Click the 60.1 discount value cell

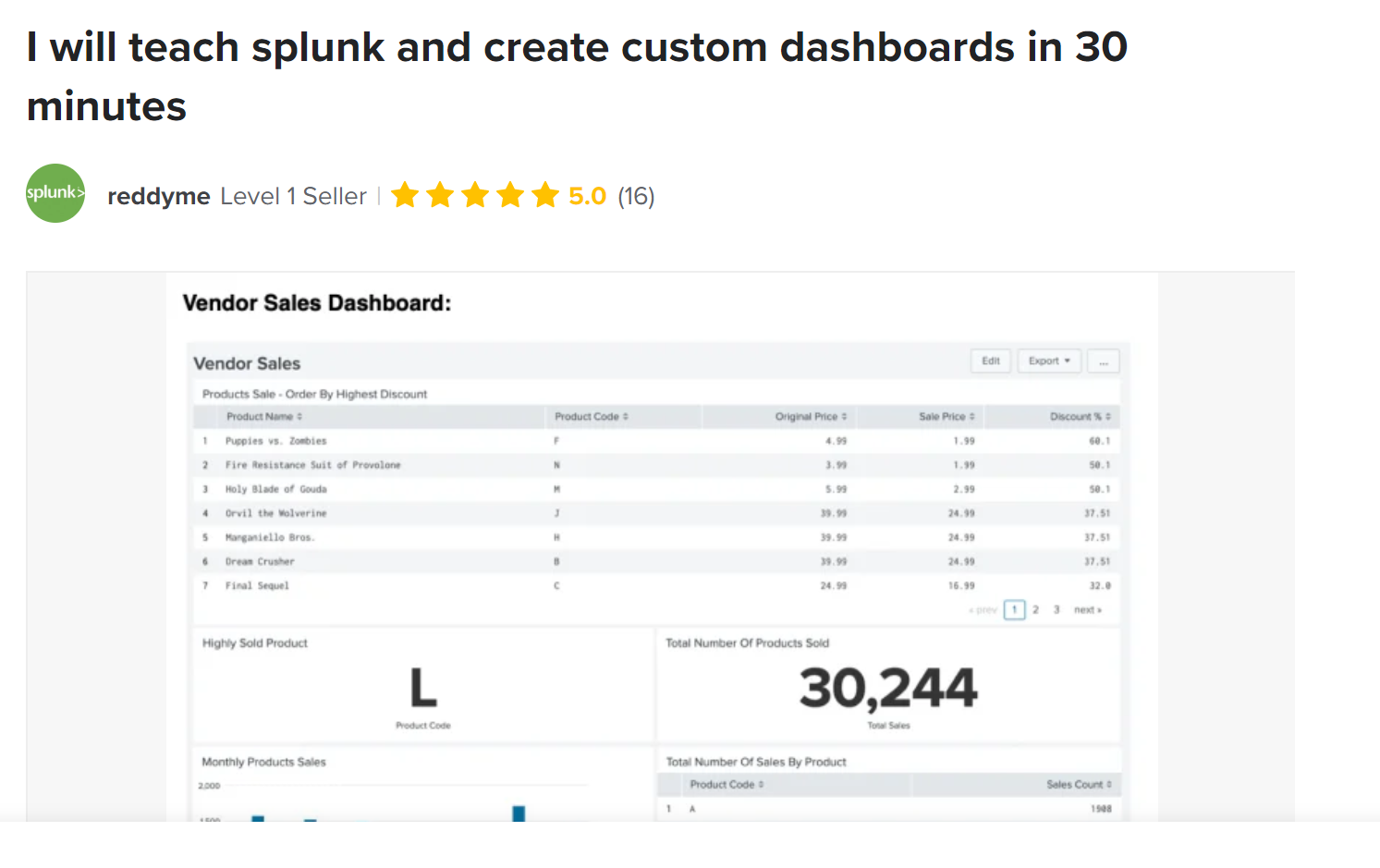[1099, 441]
